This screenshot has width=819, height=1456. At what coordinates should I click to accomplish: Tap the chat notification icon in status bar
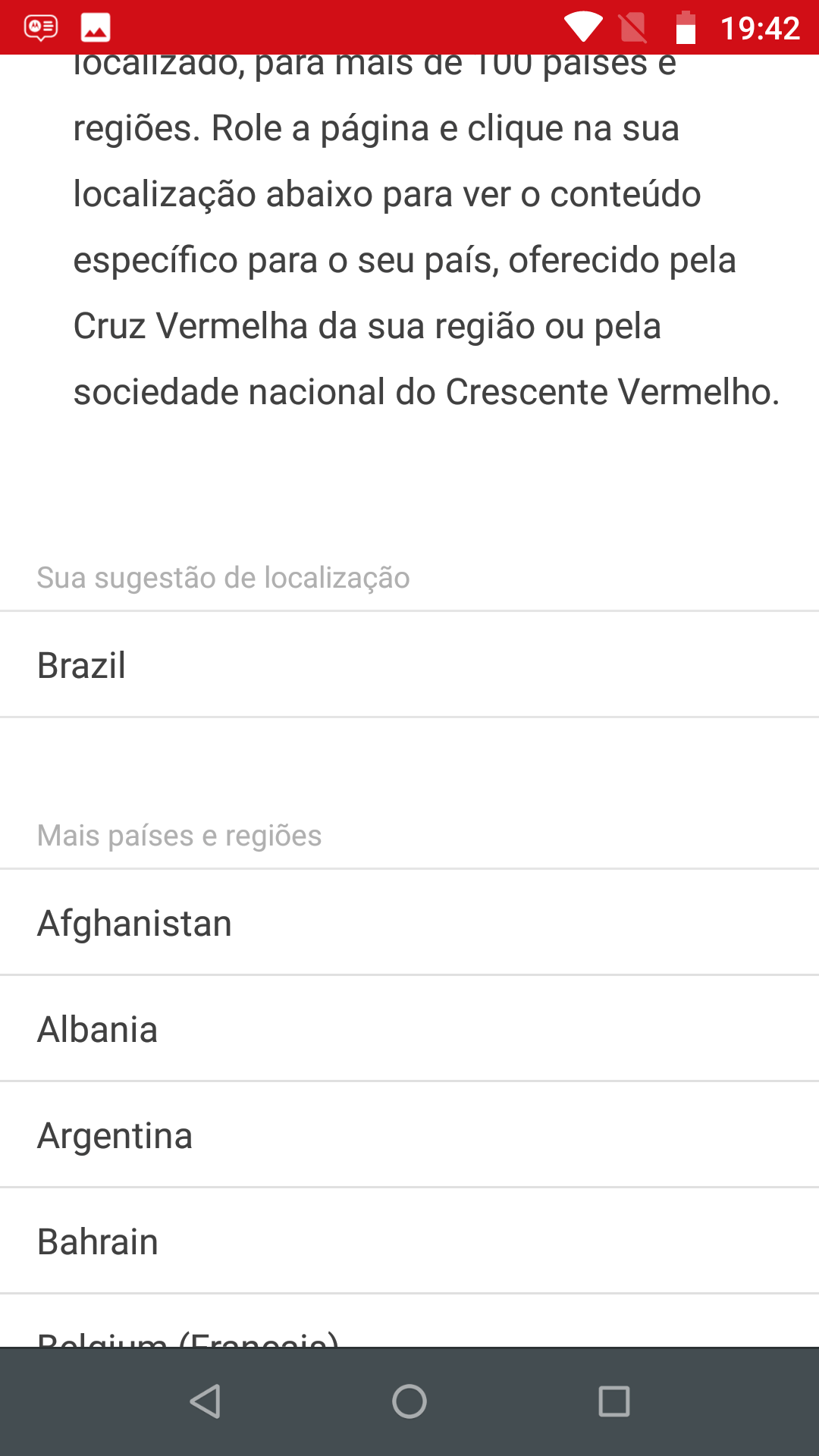click(40, 28)
